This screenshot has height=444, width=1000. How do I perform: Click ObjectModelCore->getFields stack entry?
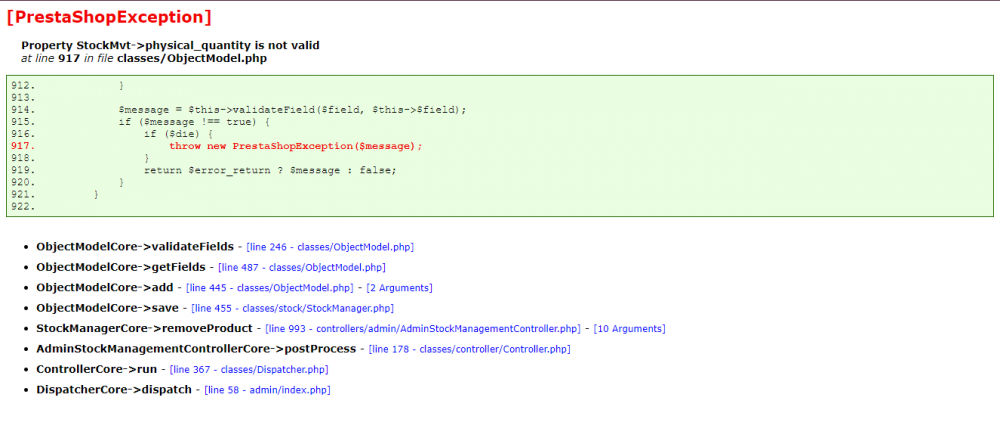121,267
